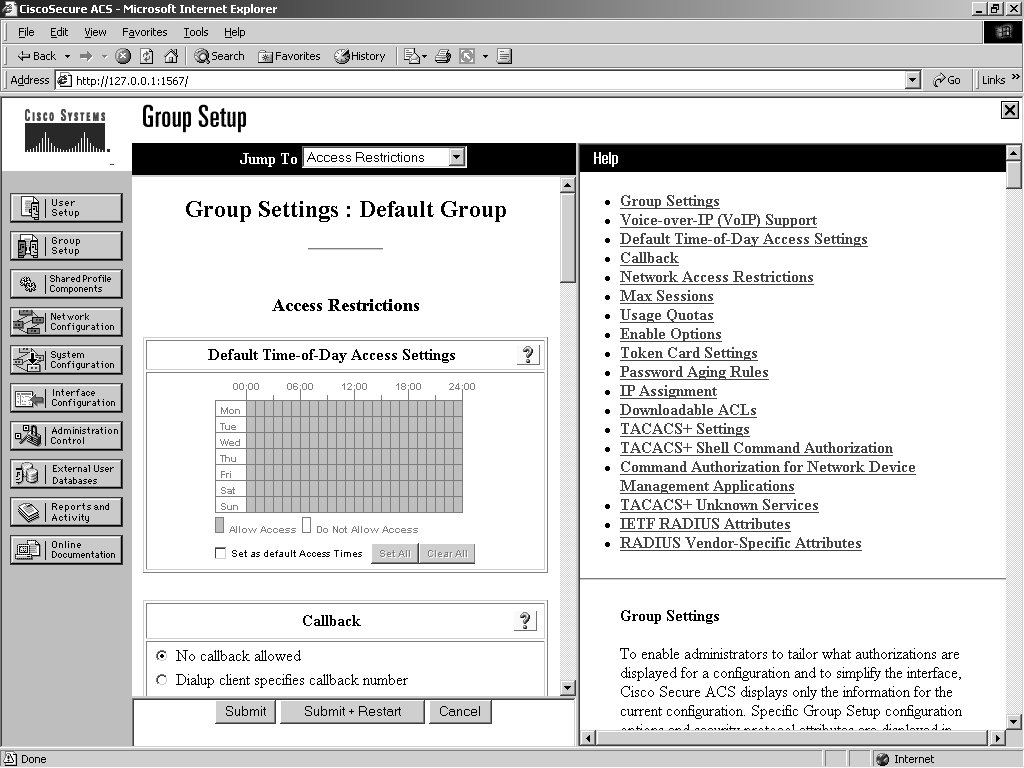Open help for Default Time-of-Day Access Settings
The image size is (1024, 768).
(528, 355)
